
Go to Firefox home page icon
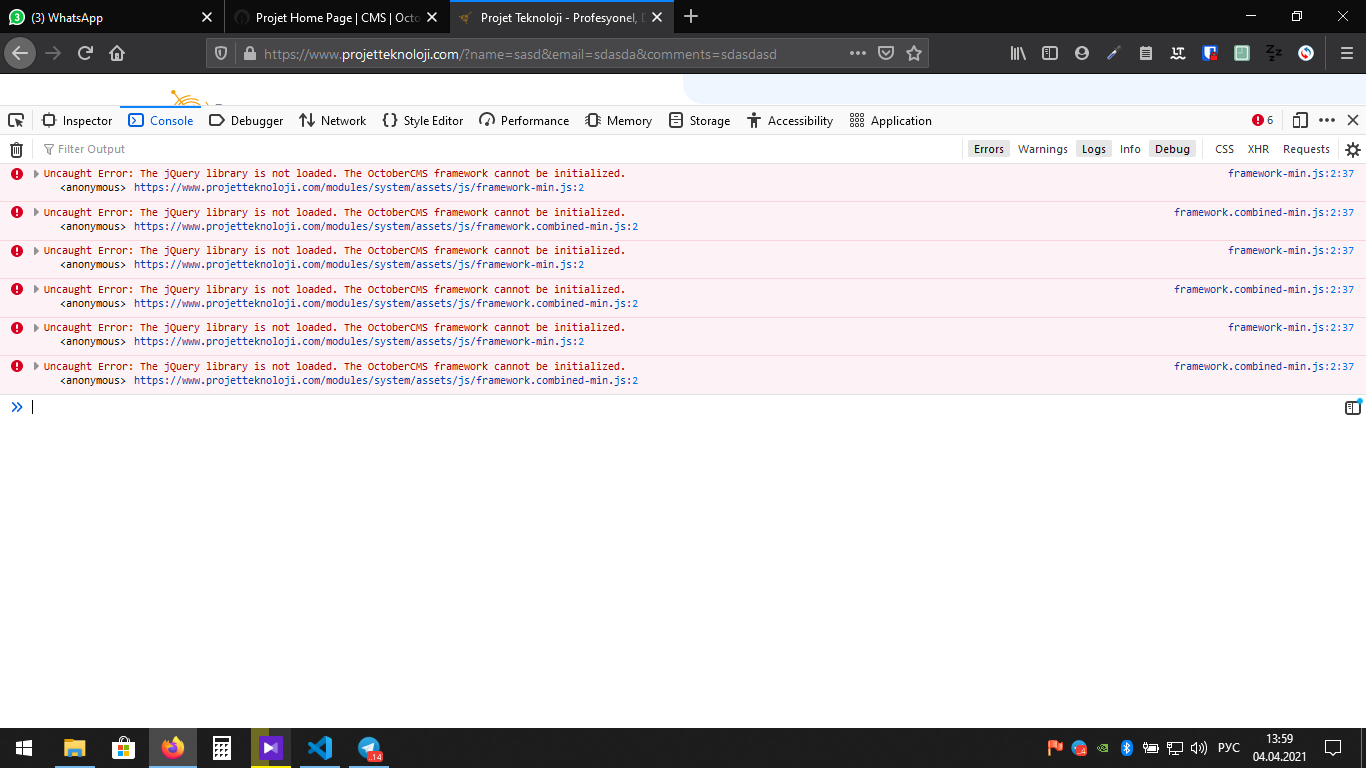(x=117, y=53)
